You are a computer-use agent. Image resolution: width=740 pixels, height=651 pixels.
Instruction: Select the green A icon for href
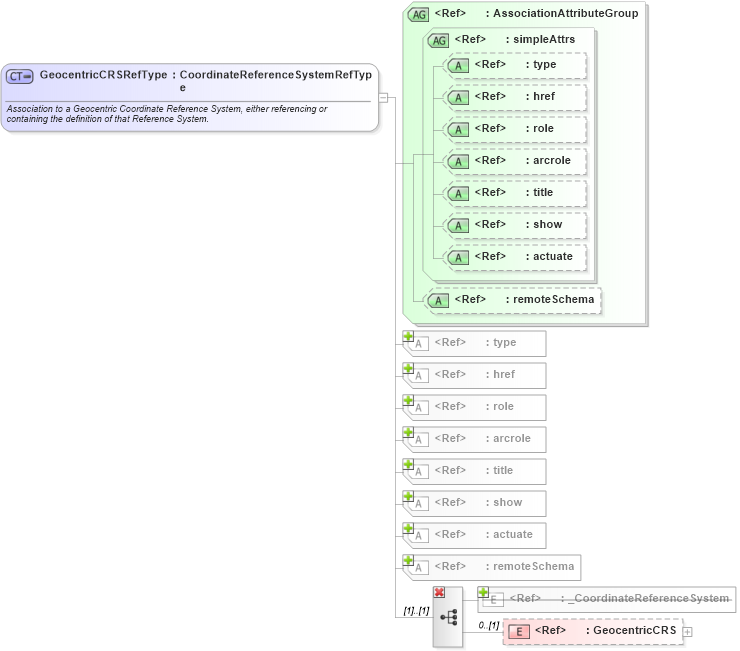[458, 98]
